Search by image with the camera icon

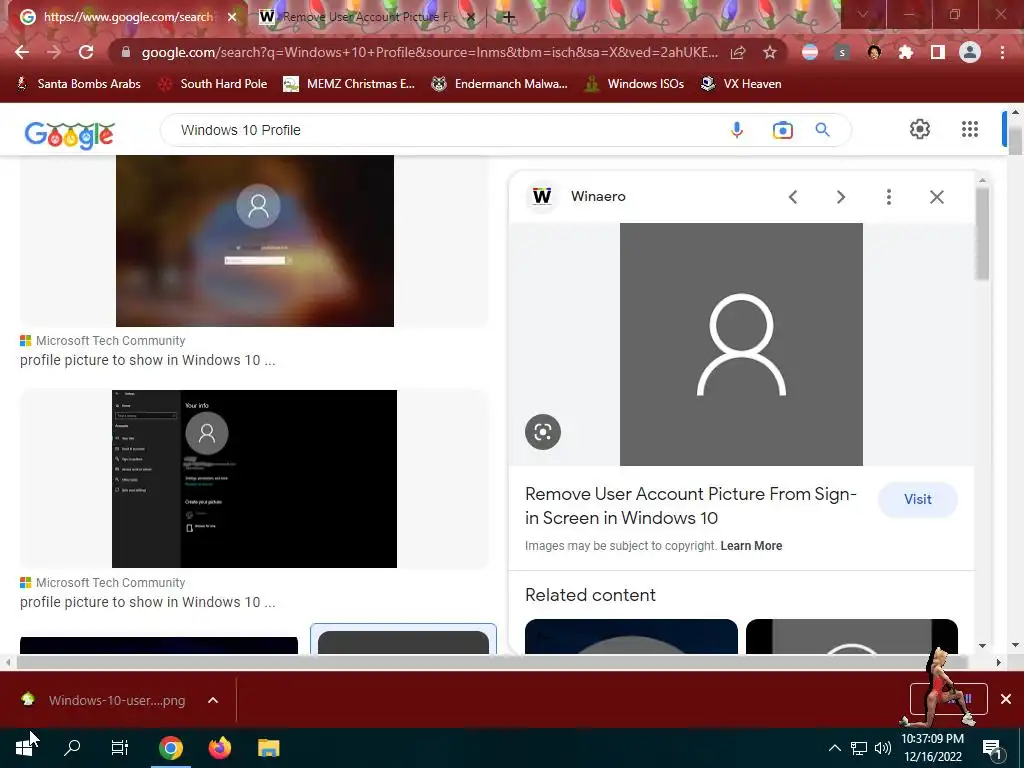[782, 130]
